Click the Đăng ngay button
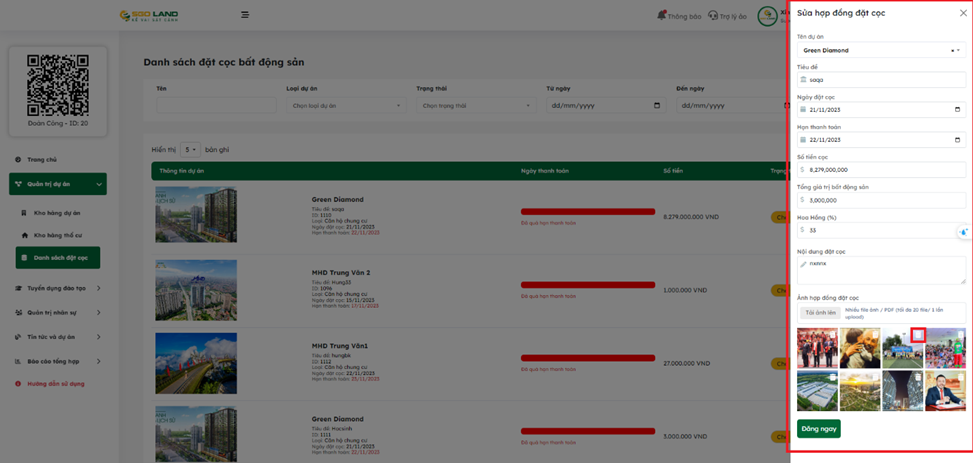 pyautogui.click(x=818, y=429)
